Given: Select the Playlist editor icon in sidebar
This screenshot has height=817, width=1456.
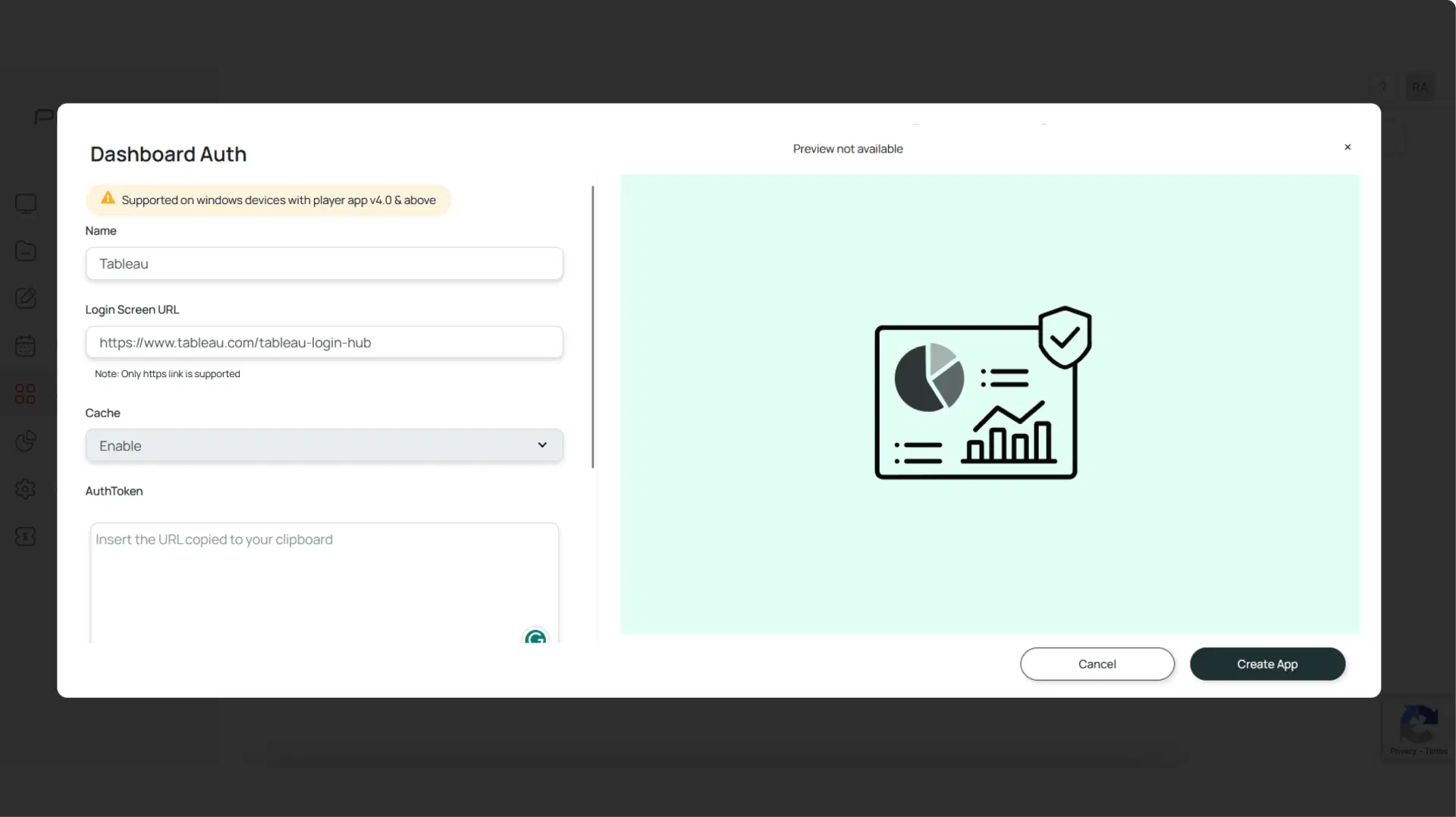Looking at the screenshot, I should 26,297.
